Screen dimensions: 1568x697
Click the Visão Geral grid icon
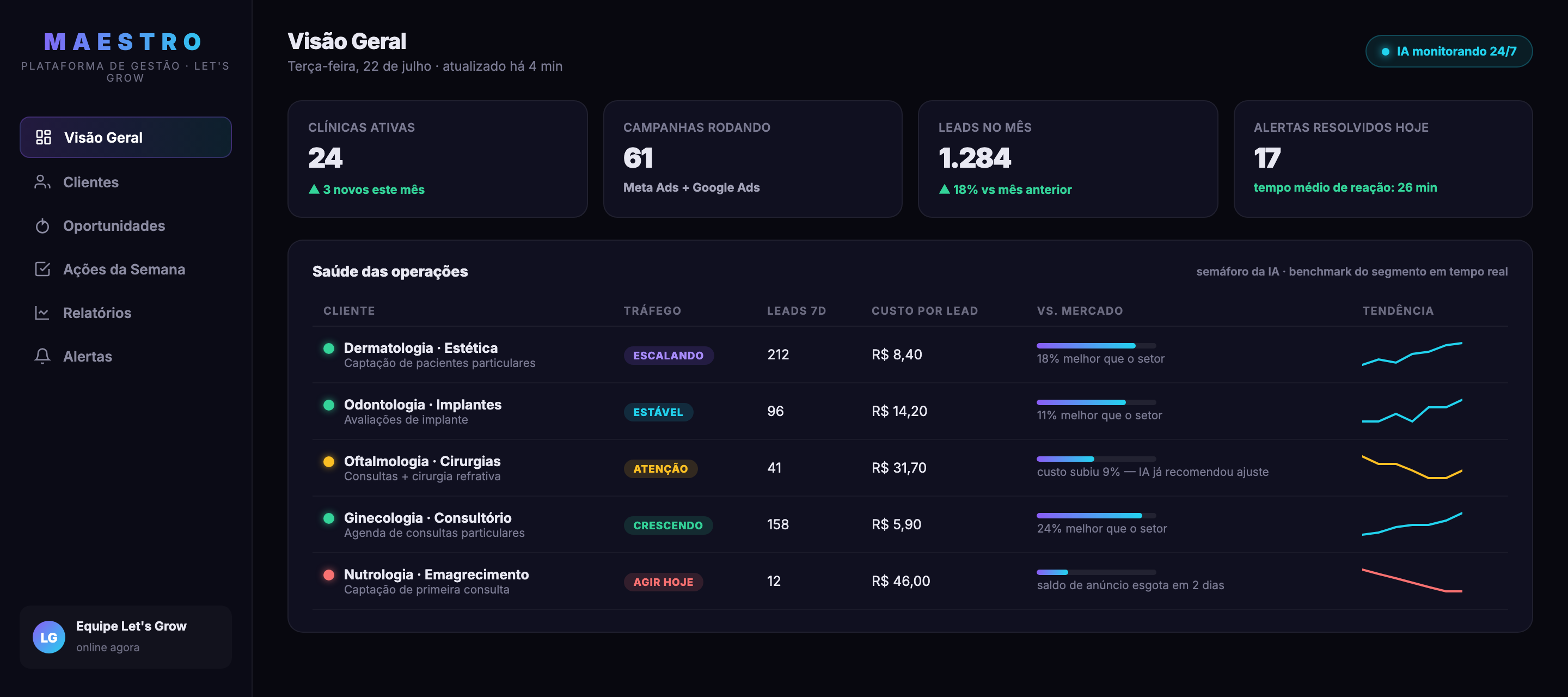[43, 137]
